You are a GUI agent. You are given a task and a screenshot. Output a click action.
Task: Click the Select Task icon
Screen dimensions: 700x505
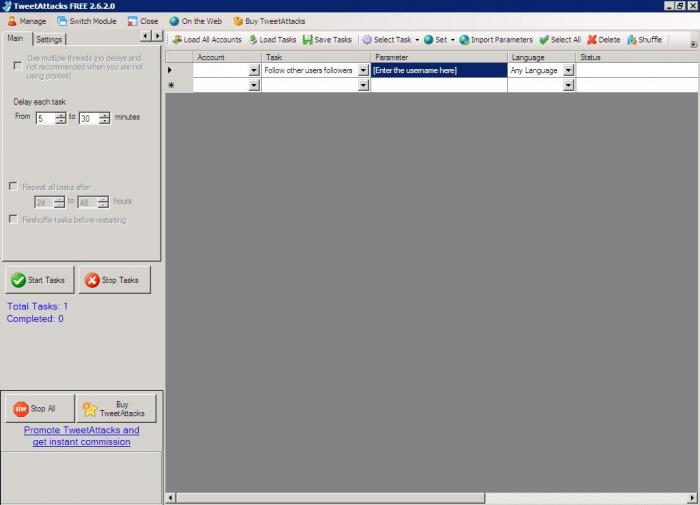pos(367,40)
